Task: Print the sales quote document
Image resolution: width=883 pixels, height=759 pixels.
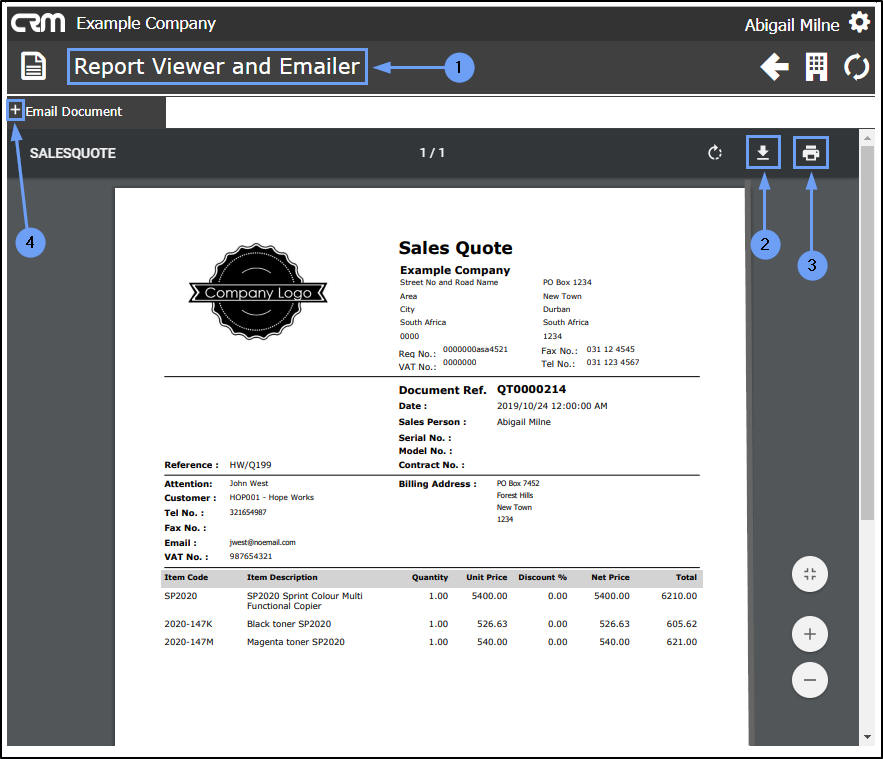Action: click(810, 153)
